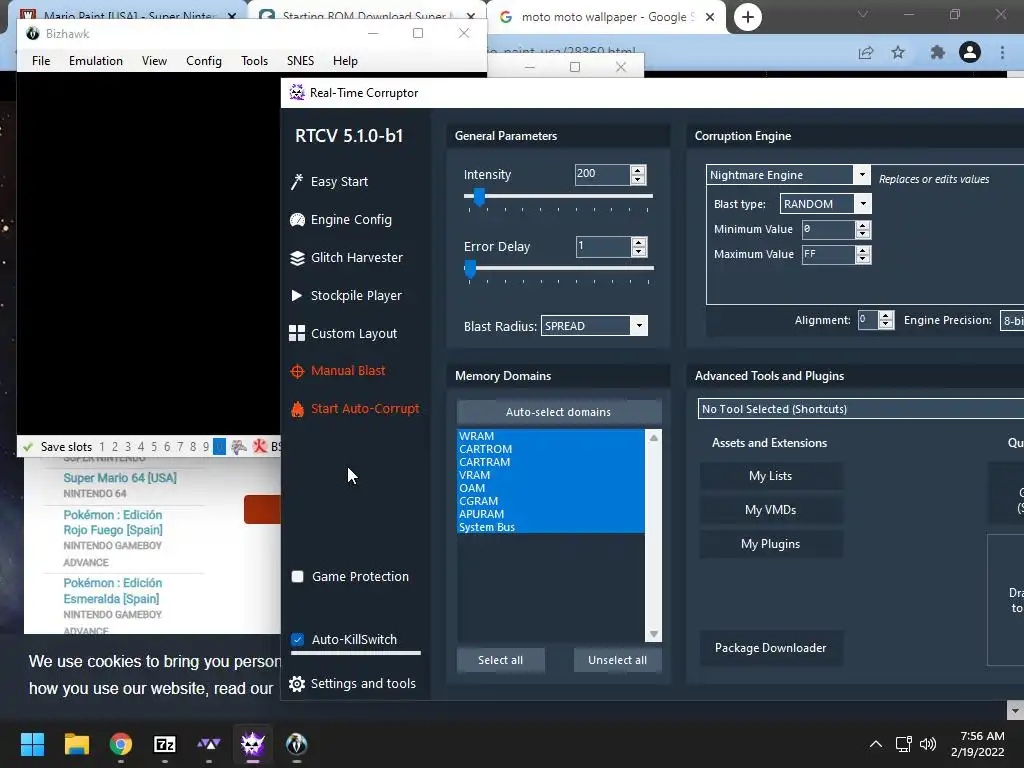Click the Chrome share page icon

866,53
